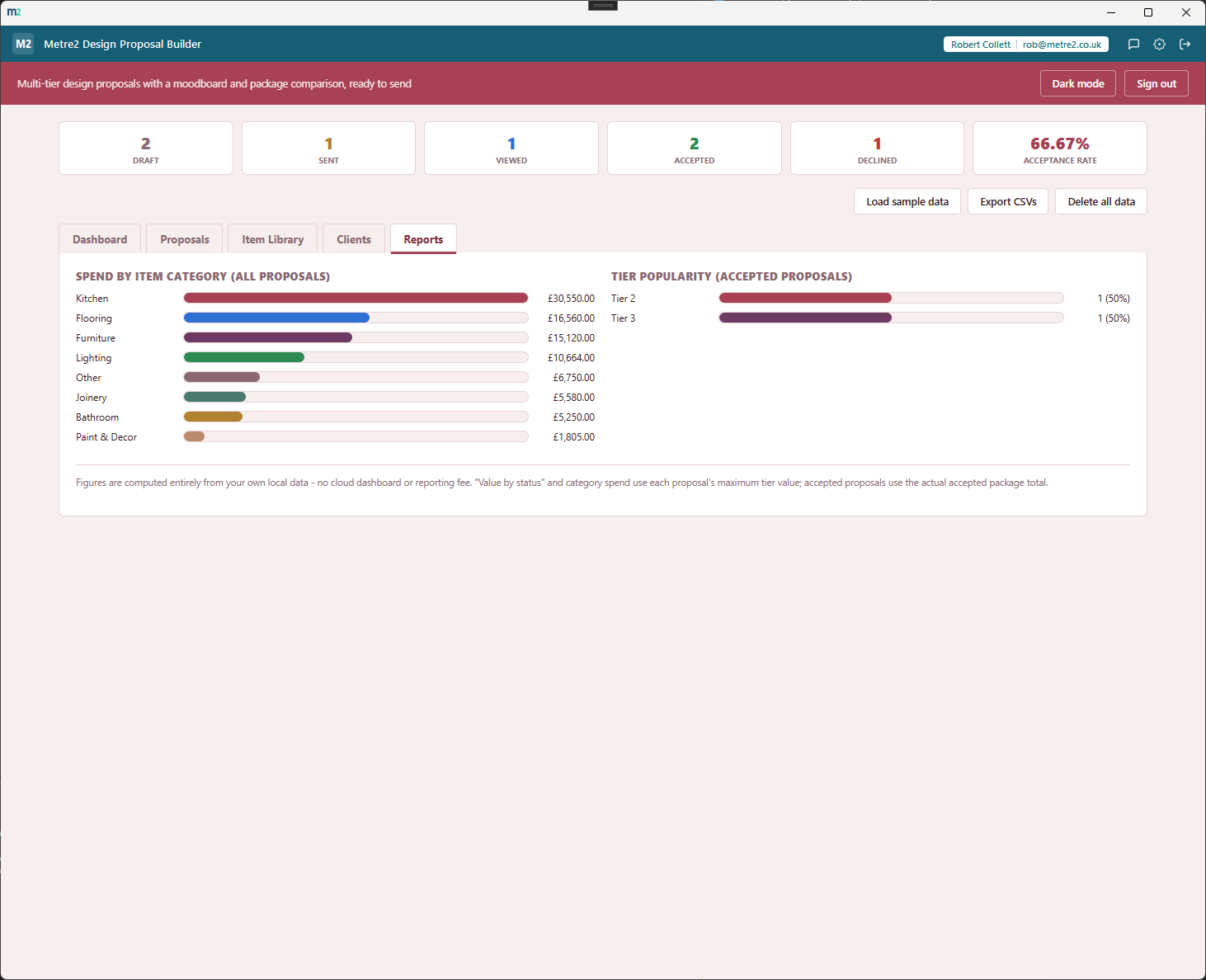
Task: Click the Draft count card
Action: coord(146,148)
